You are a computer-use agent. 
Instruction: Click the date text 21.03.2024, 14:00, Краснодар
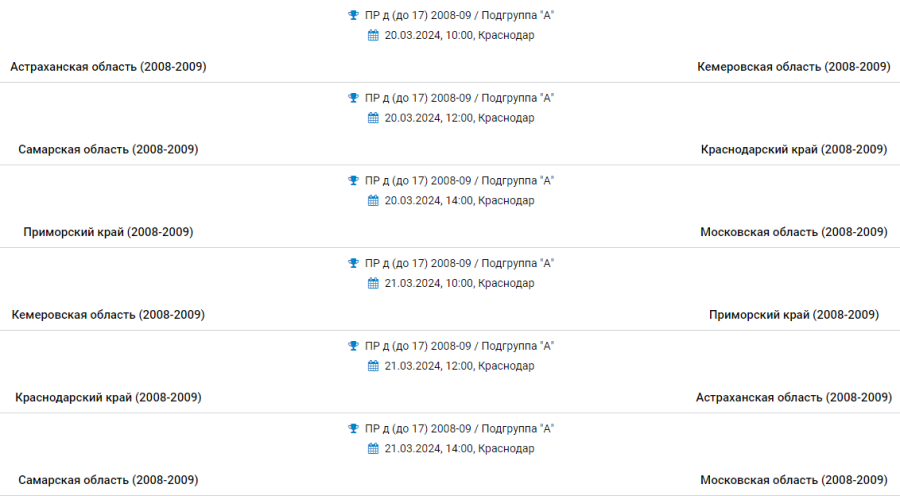[459, 449]
